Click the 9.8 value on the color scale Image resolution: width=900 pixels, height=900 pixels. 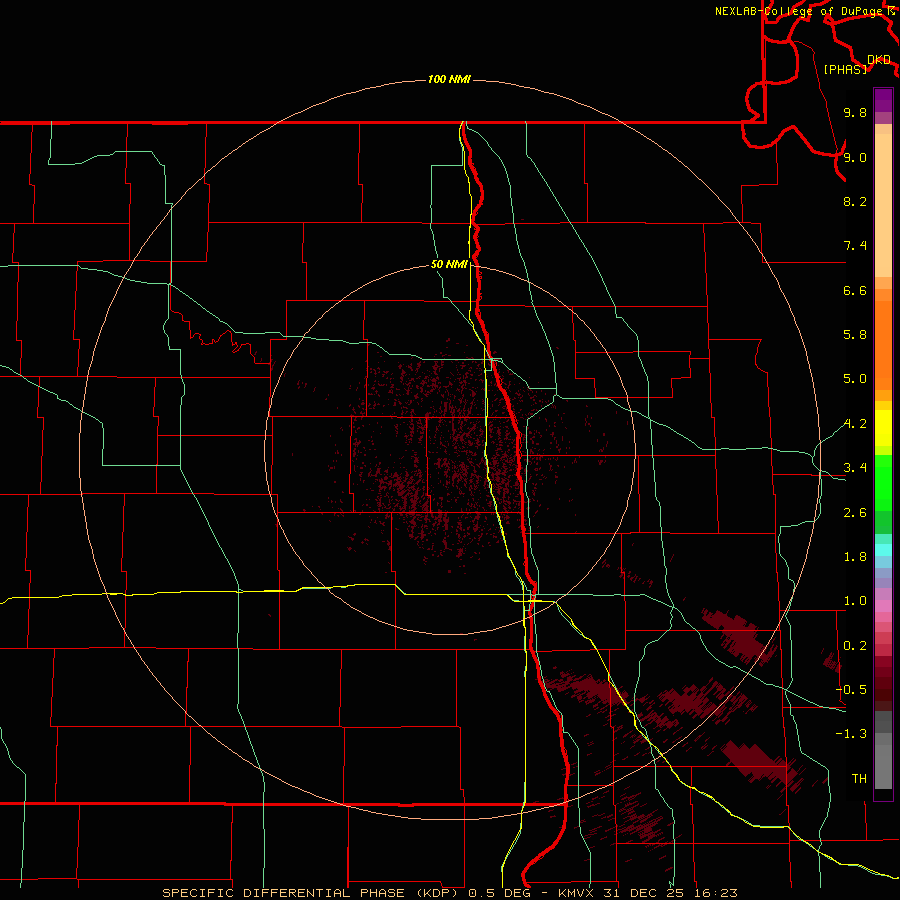click(x=855, y=112)
